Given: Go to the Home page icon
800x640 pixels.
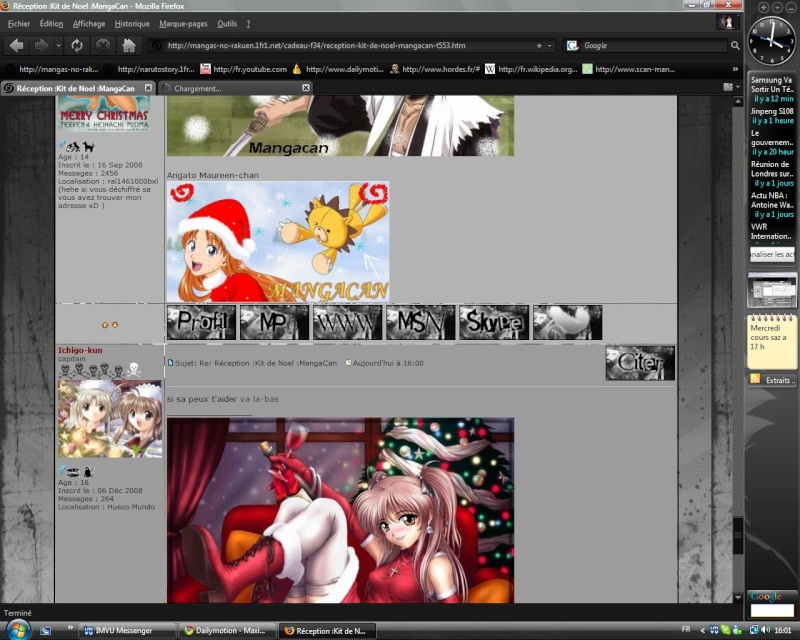Looking at the screenshot, I should tap(129, 45).
